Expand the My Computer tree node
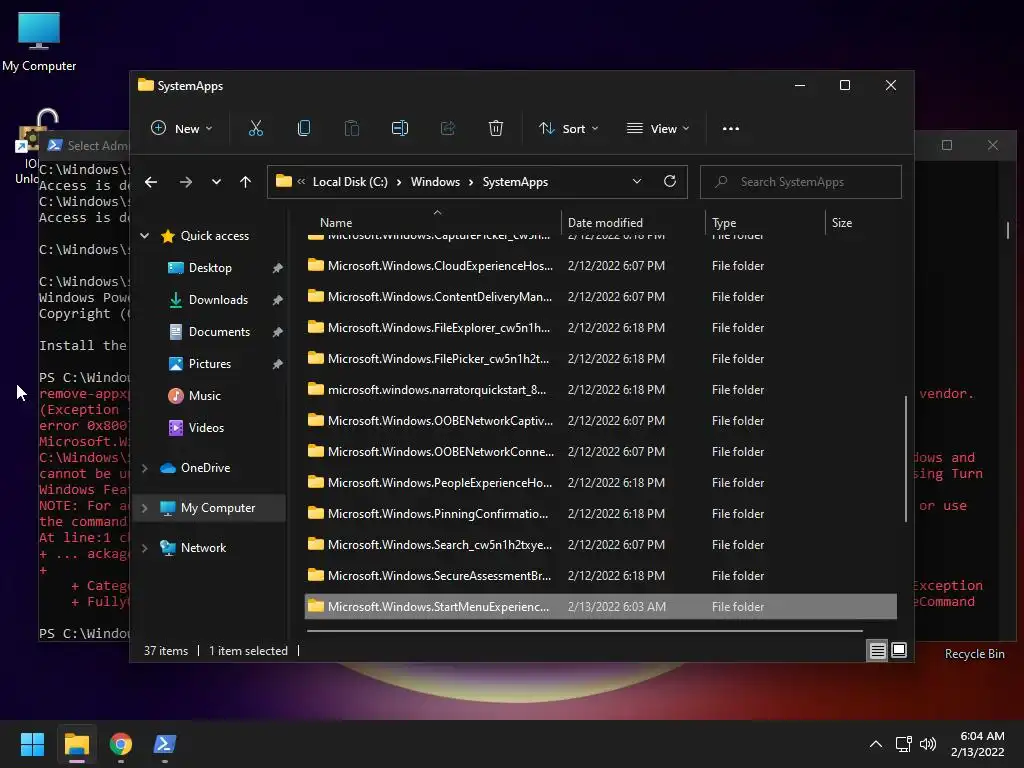The image size is (1024, 768). coord(145,508)
